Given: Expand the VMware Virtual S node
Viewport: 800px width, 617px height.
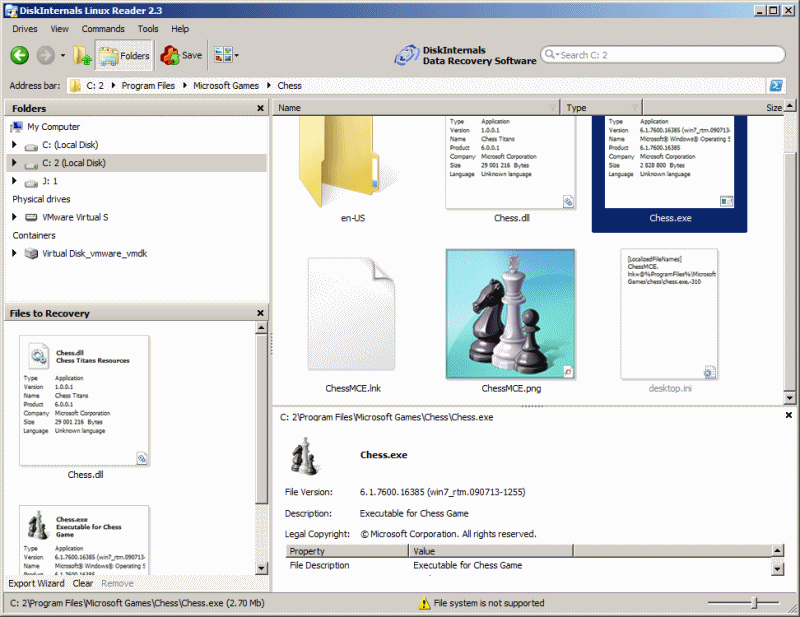Looking at the screenshot, I should point(14,217).
